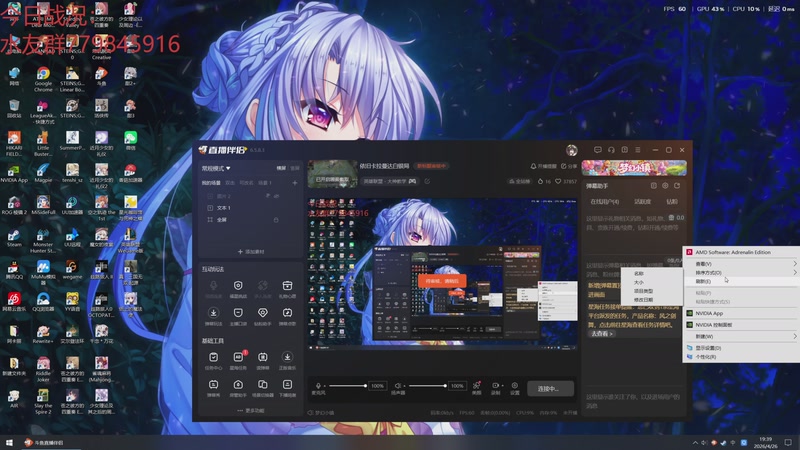Switch to landscape 横屏 orientation
The width and height of the screenshot is (800, 450).
pos(281,168)
